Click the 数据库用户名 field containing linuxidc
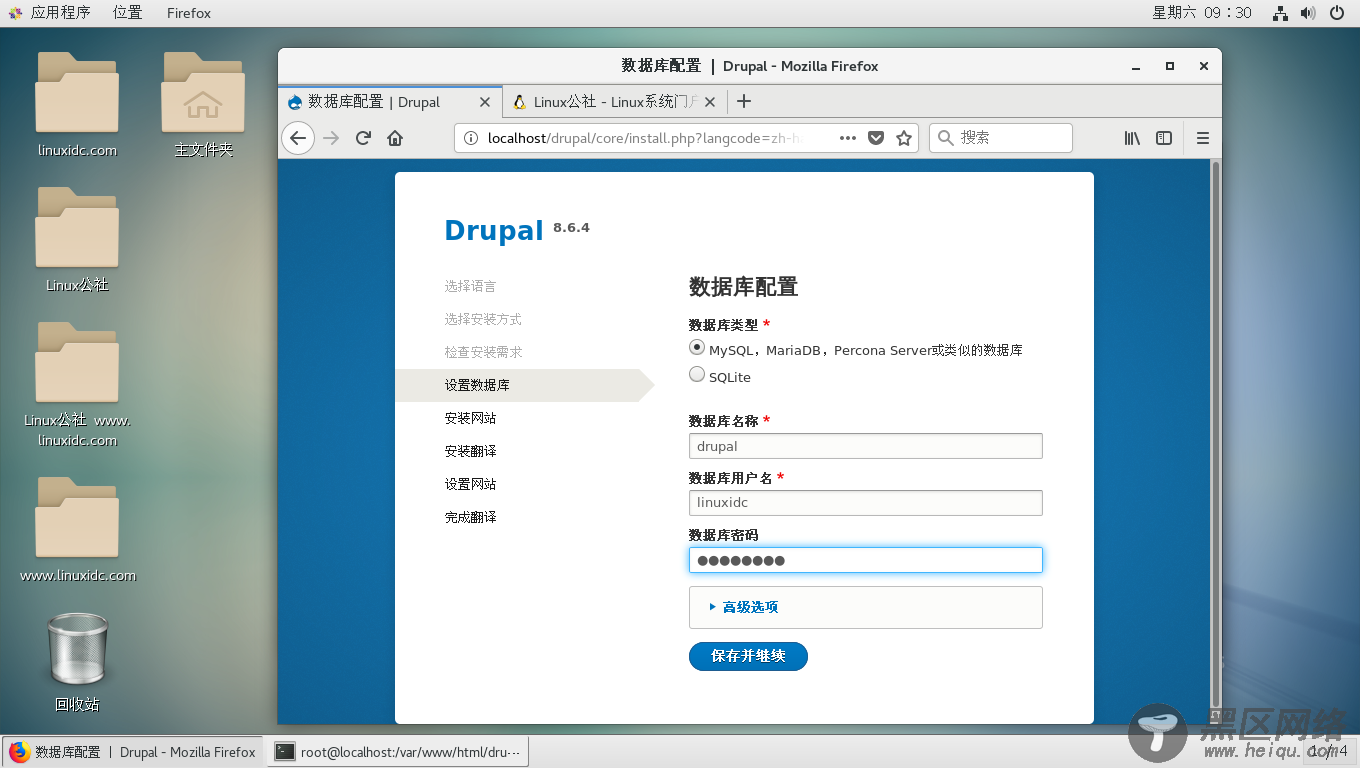 (x=866, y=503)
